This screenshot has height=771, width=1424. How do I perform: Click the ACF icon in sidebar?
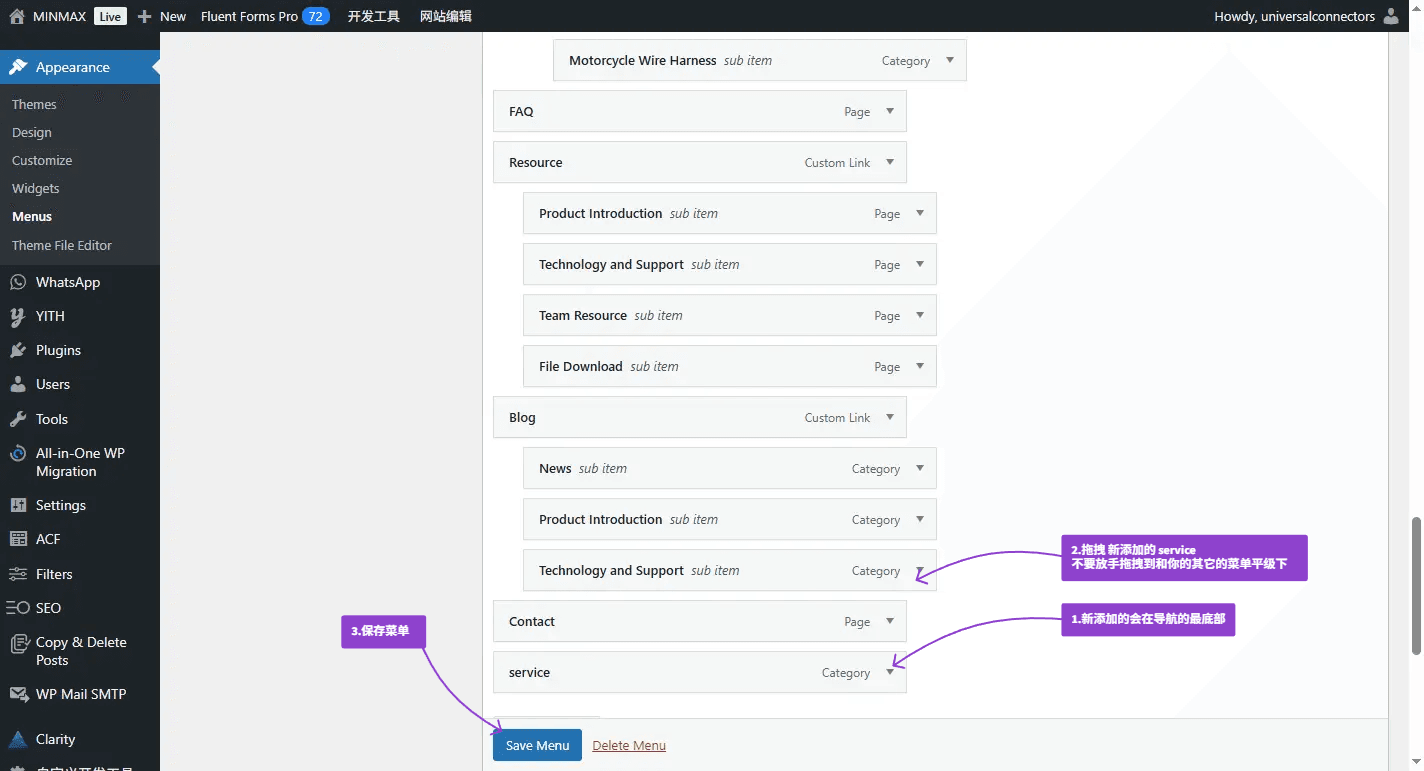[x=17, y=540]
